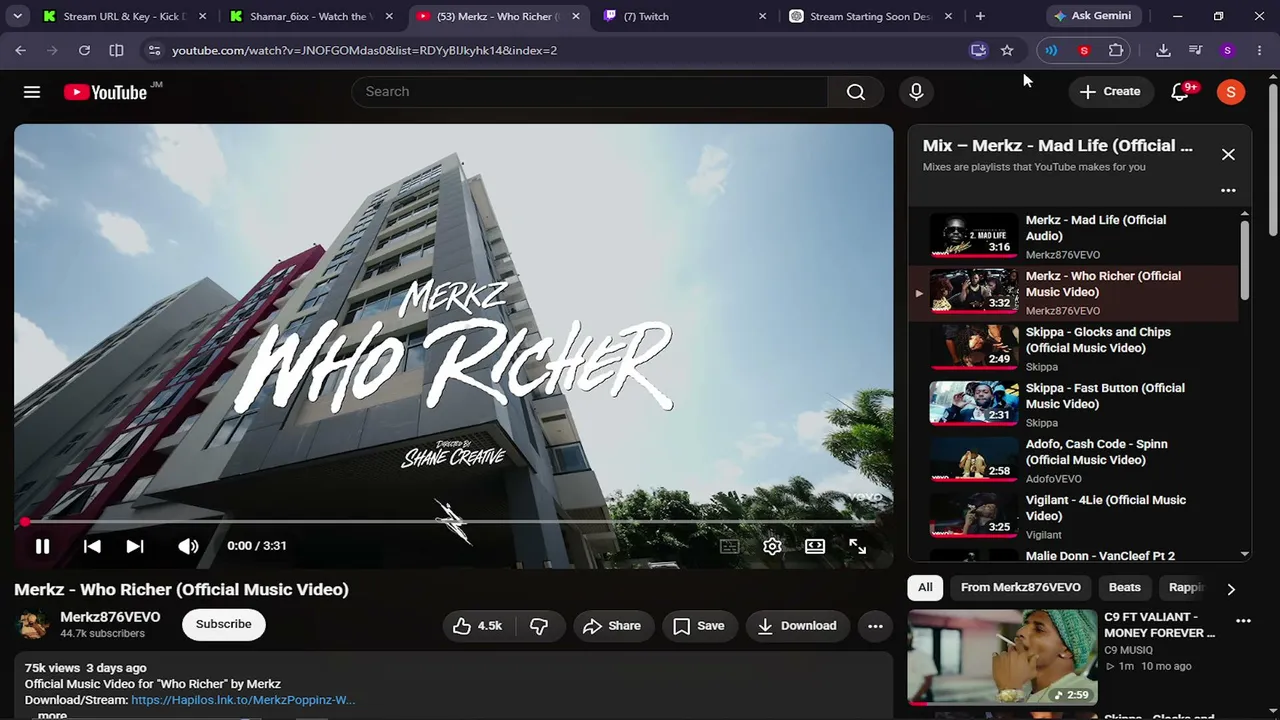Open a new browser tab
This screenshot has height=720, width=1280.
tap(980, 16)
